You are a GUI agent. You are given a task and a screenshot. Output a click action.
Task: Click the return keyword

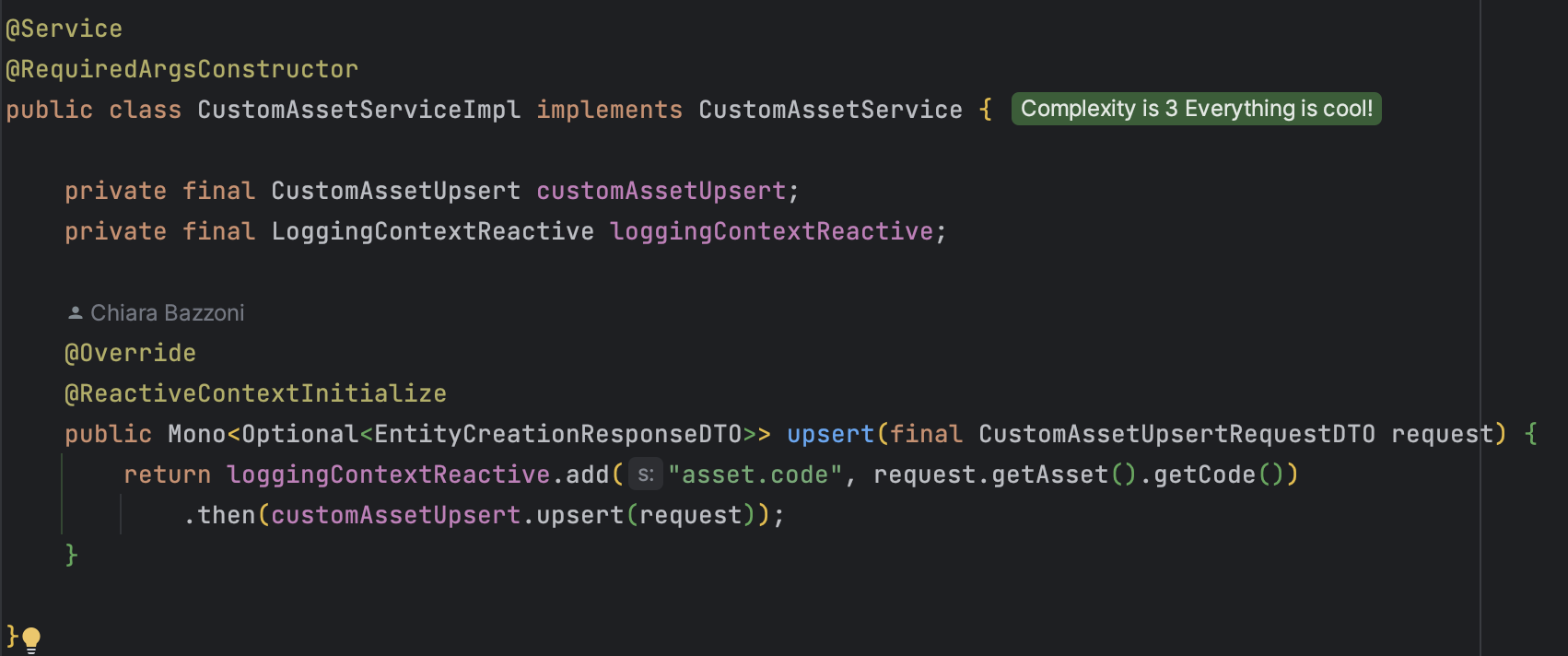coord(168,474)
